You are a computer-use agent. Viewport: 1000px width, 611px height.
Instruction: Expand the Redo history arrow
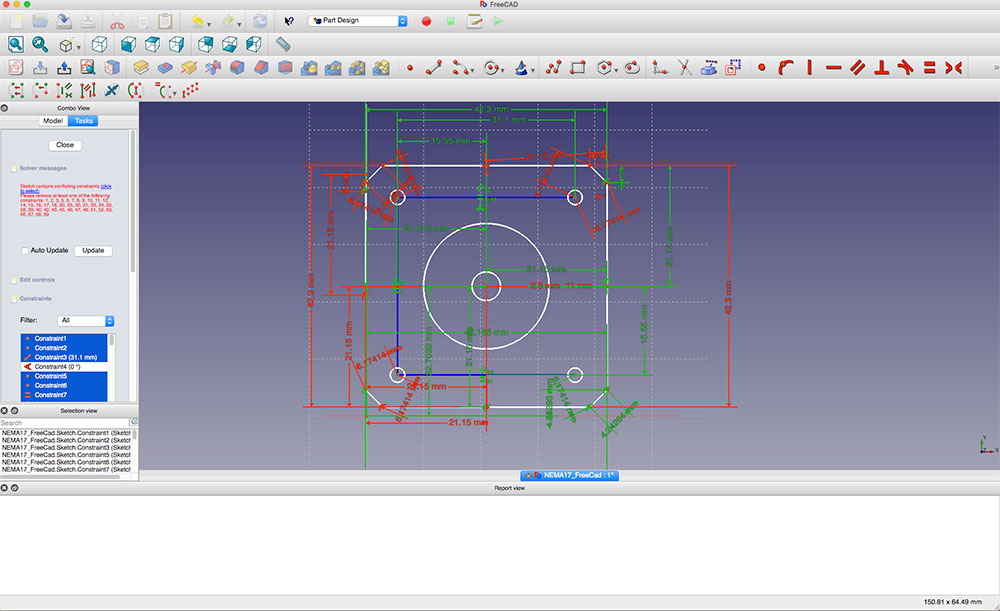point(239,24)
